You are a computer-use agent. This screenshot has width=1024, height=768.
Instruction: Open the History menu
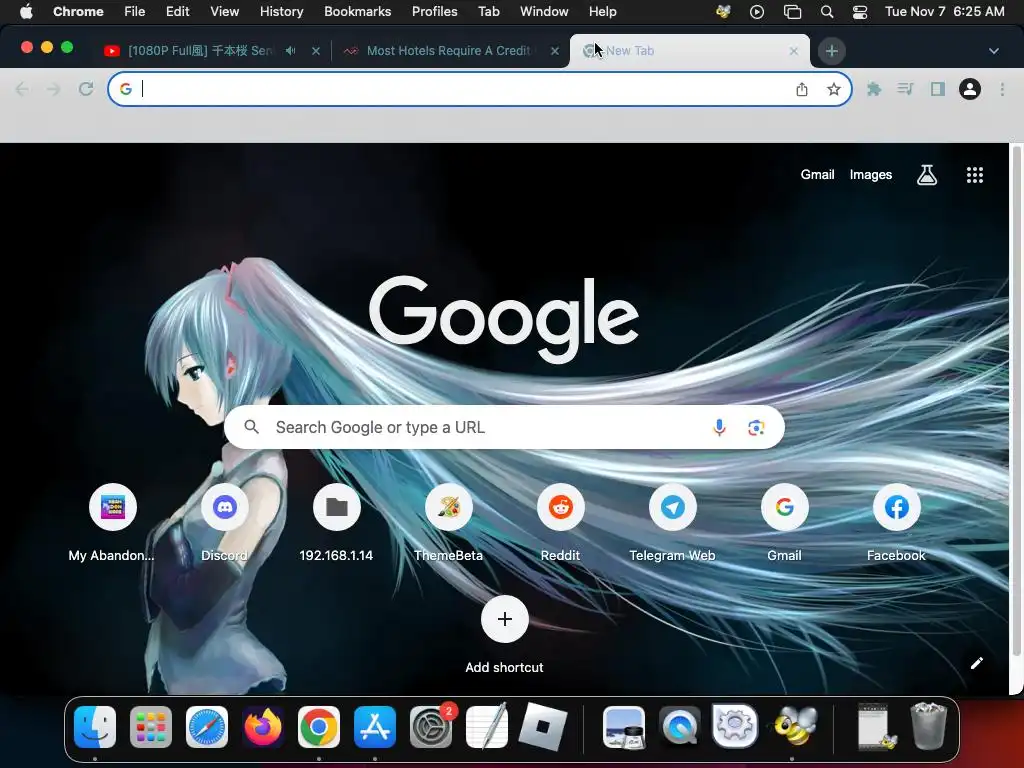click(281, 11)
